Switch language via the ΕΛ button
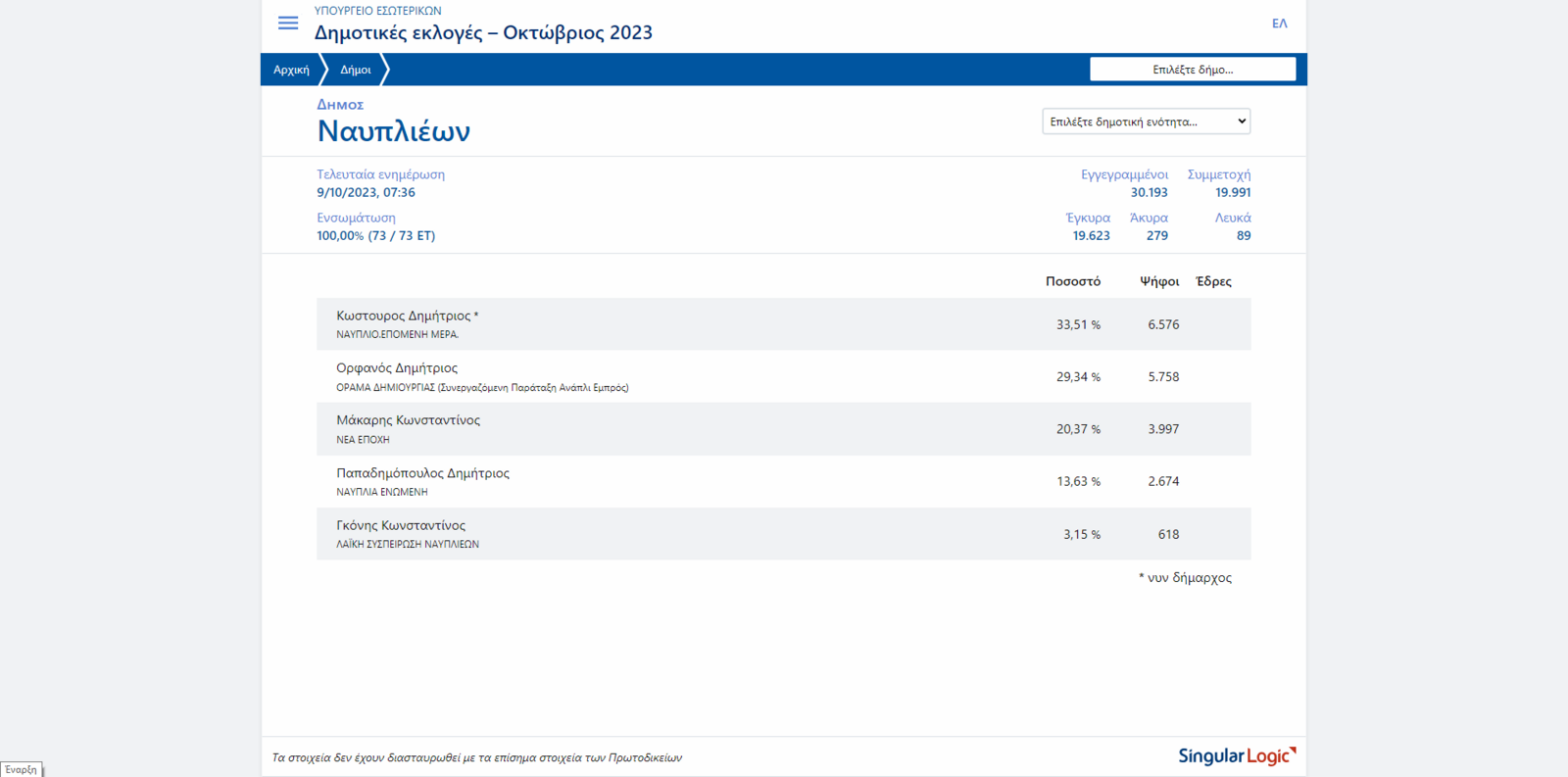This screenshot has height=777, width=1568. tap(1279, 24)
